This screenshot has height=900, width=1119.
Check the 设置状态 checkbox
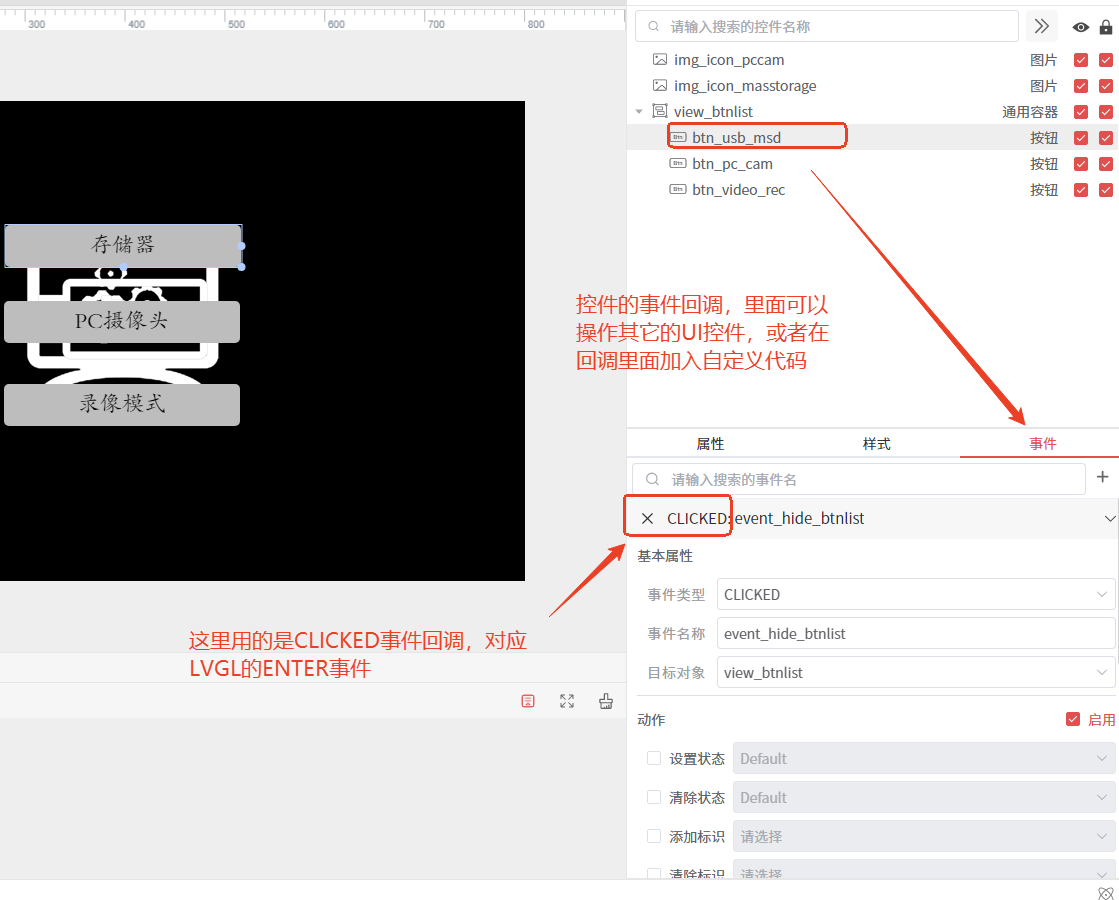(x=654, y=758)
